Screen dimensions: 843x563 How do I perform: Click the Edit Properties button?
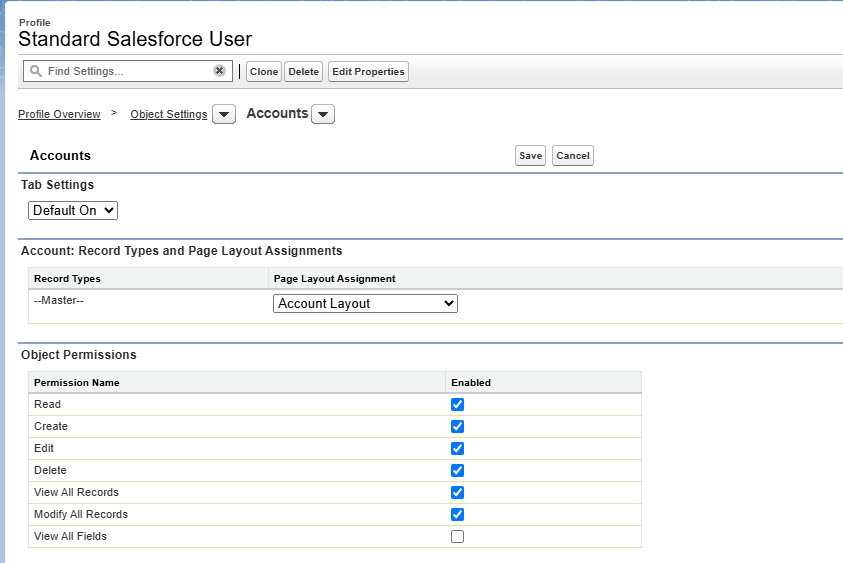[368, 72]
